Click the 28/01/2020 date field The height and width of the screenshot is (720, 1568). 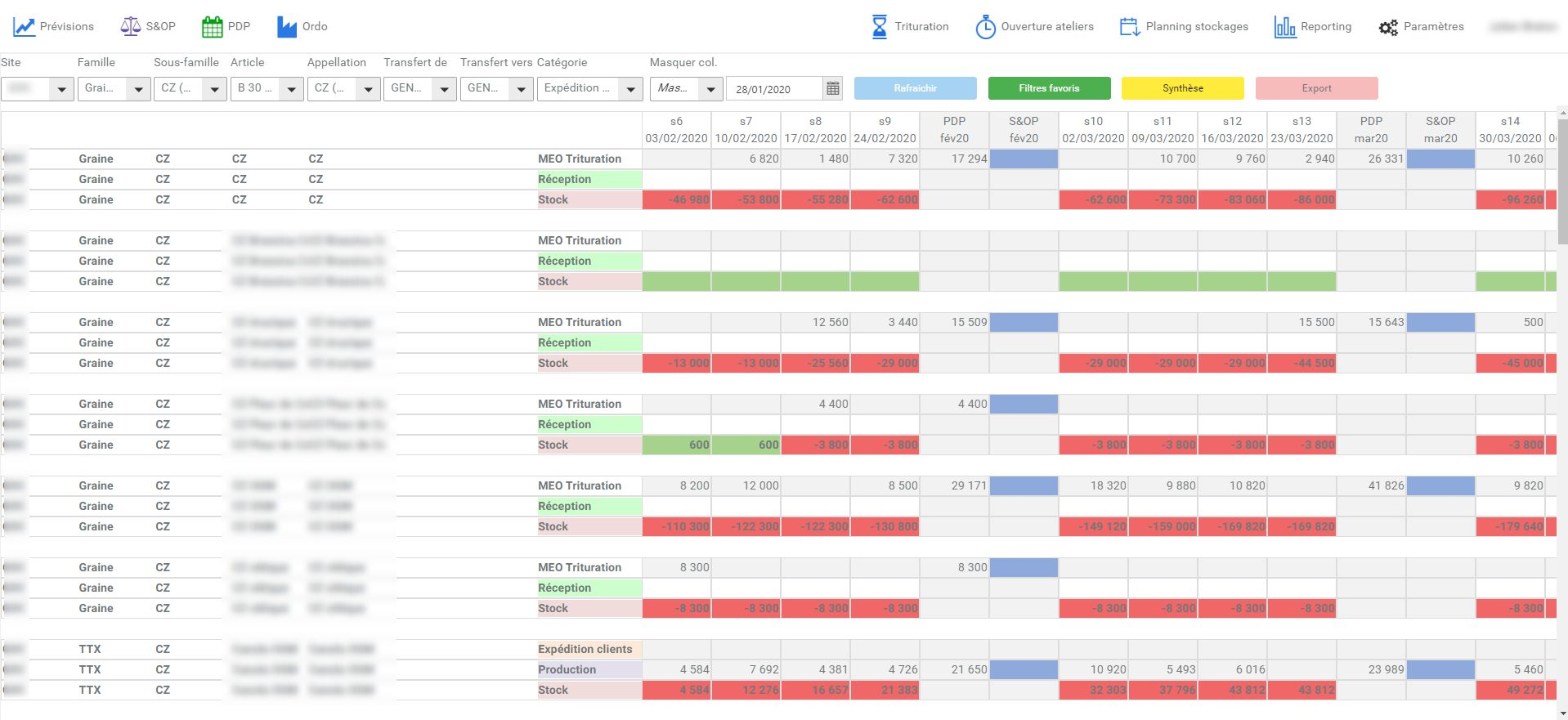[774, 89]
